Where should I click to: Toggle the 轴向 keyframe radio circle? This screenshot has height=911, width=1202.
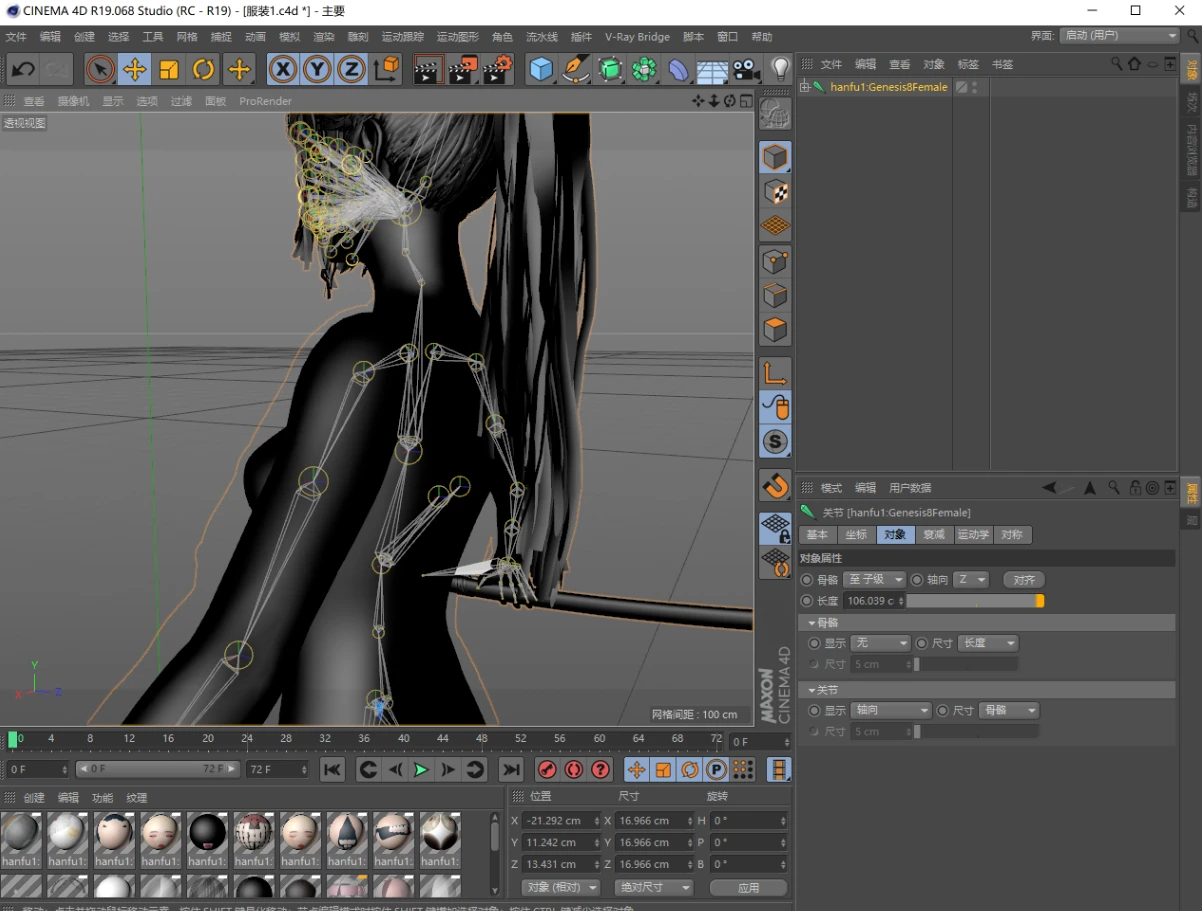tap(917, 580)
